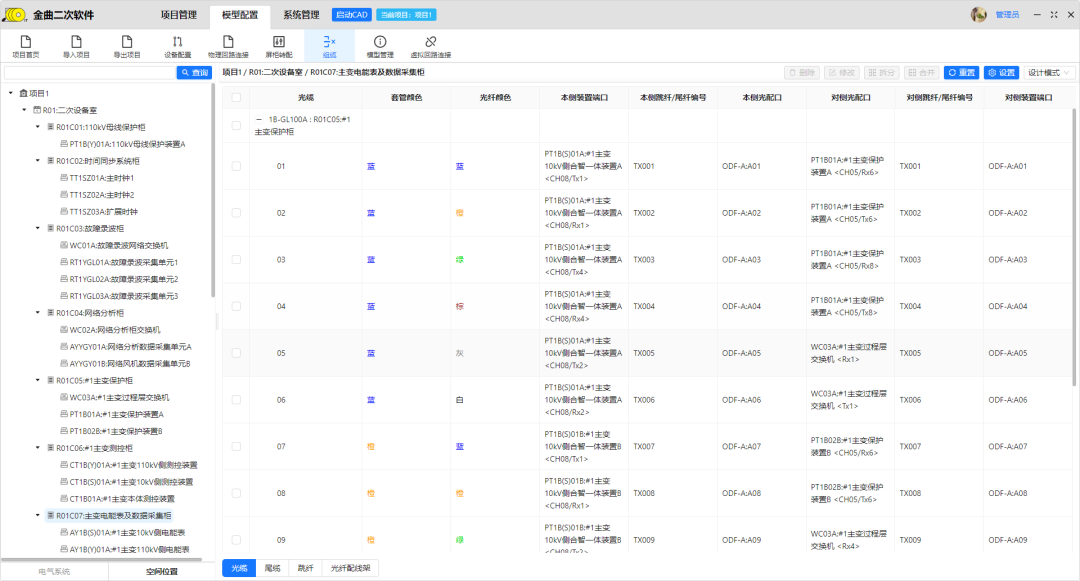The width and height of the screenshot is (1080, 581).
Task: Select the 物理回路连接 toolbar icon
Action: pos(227,46)
